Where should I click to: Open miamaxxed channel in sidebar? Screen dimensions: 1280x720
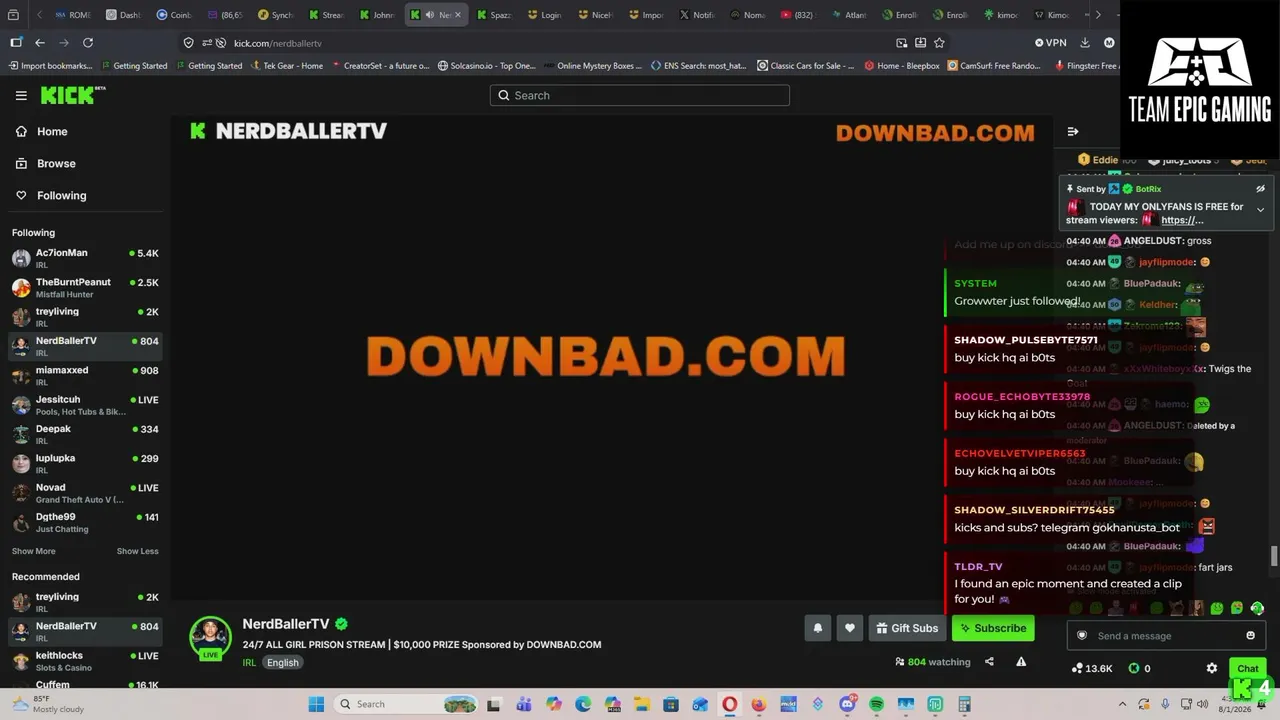click(x=85, y=375)
